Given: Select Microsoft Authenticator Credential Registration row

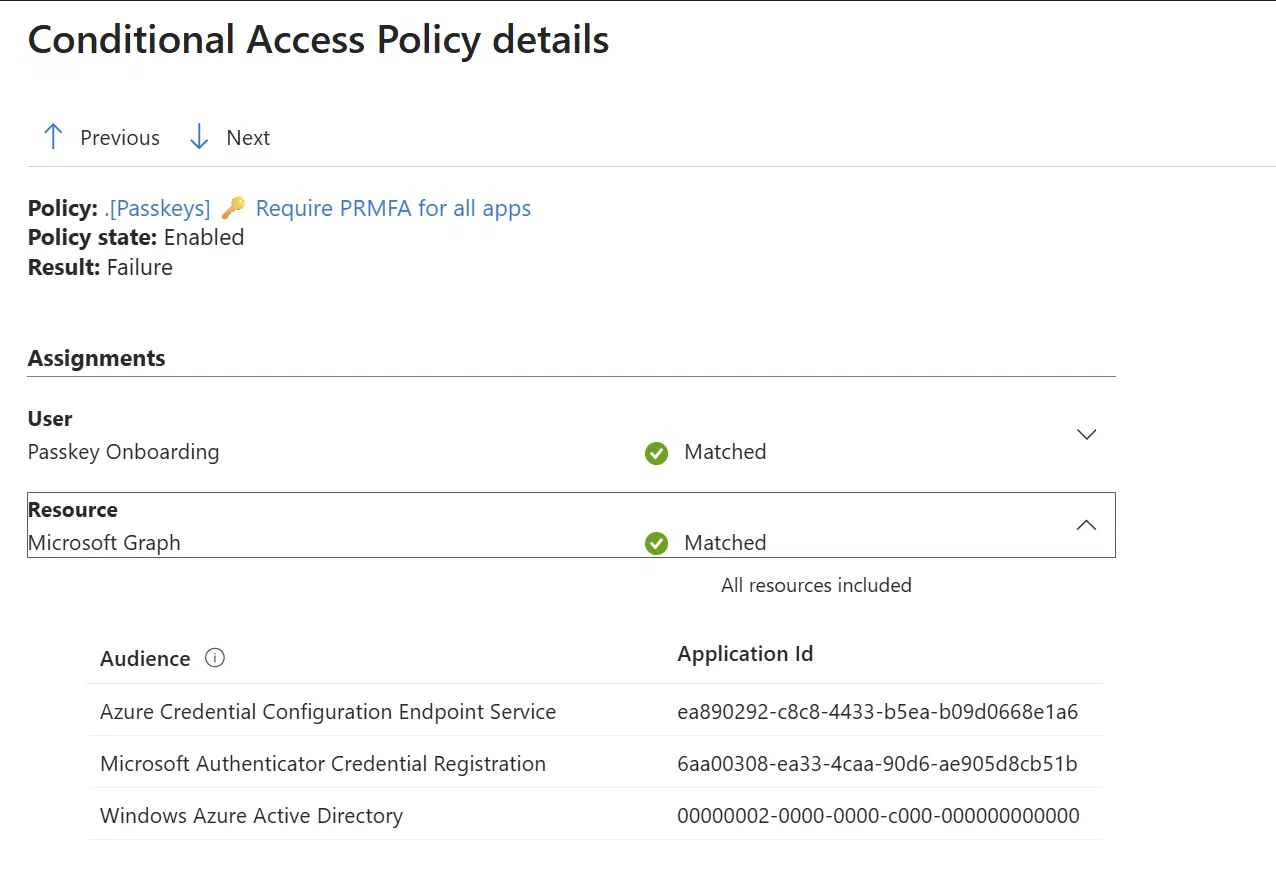Looking at the screenshot, I should [595, 764].
